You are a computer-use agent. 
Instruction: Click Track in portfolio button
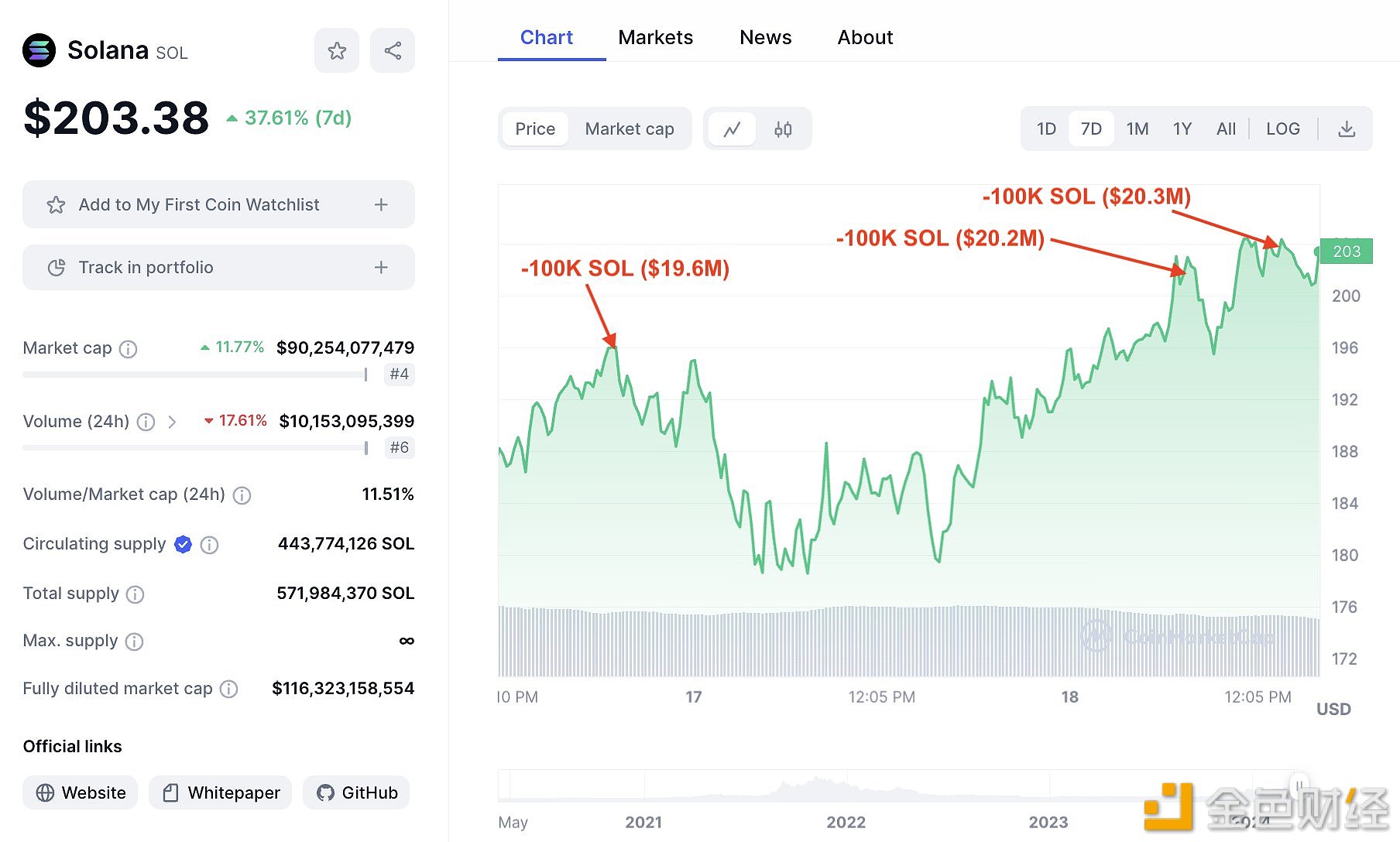(x=218, y=267)
